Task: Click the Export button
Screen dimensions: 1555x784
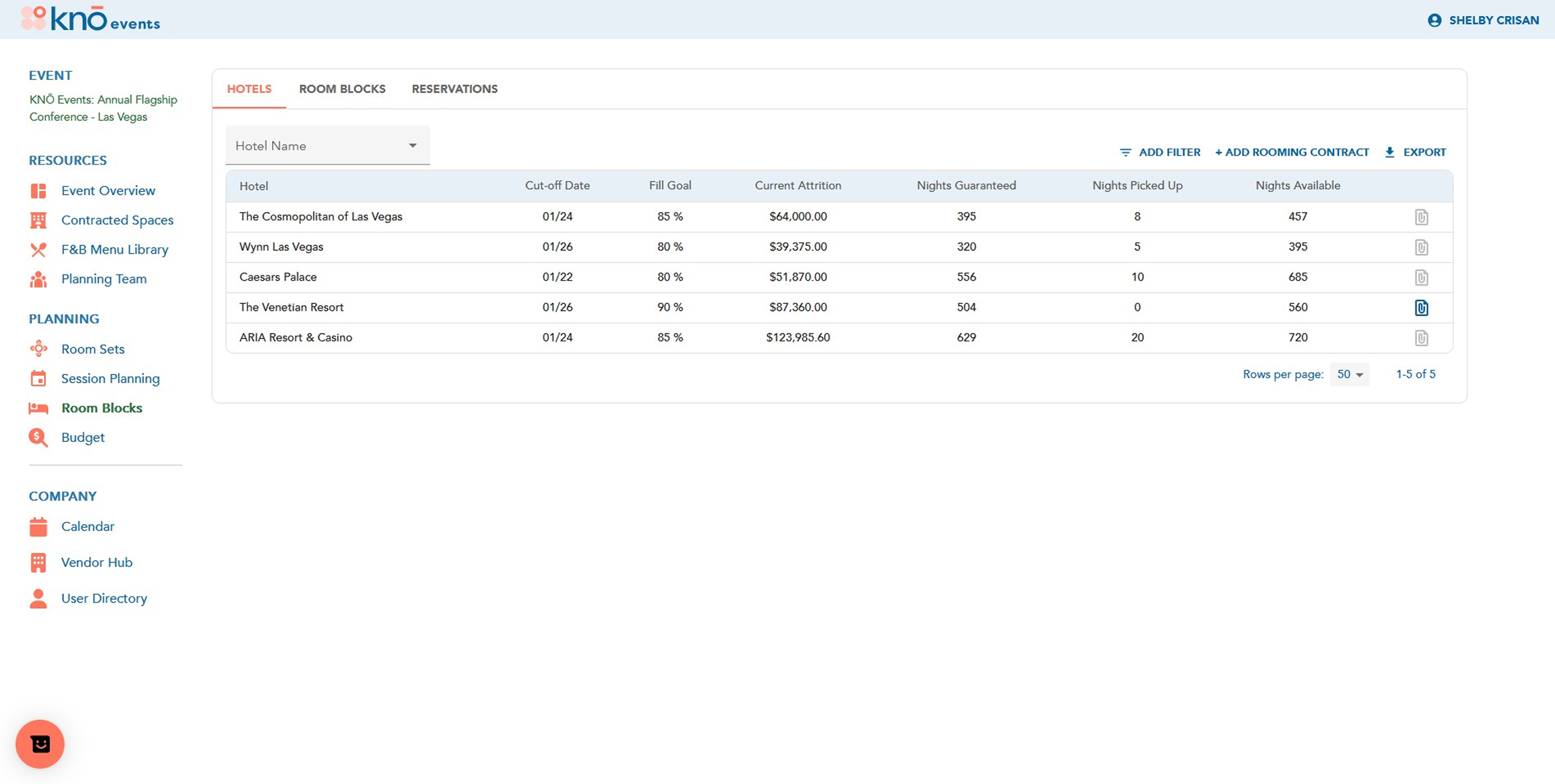Action: pos(1415,152)
